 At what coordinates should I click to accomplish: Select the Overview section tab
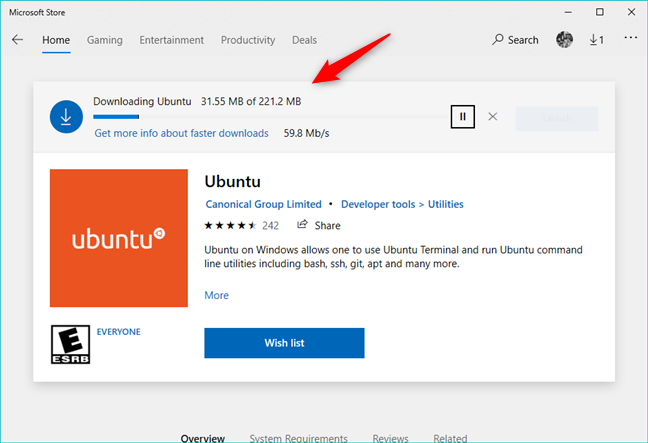[x=202, y=438]
